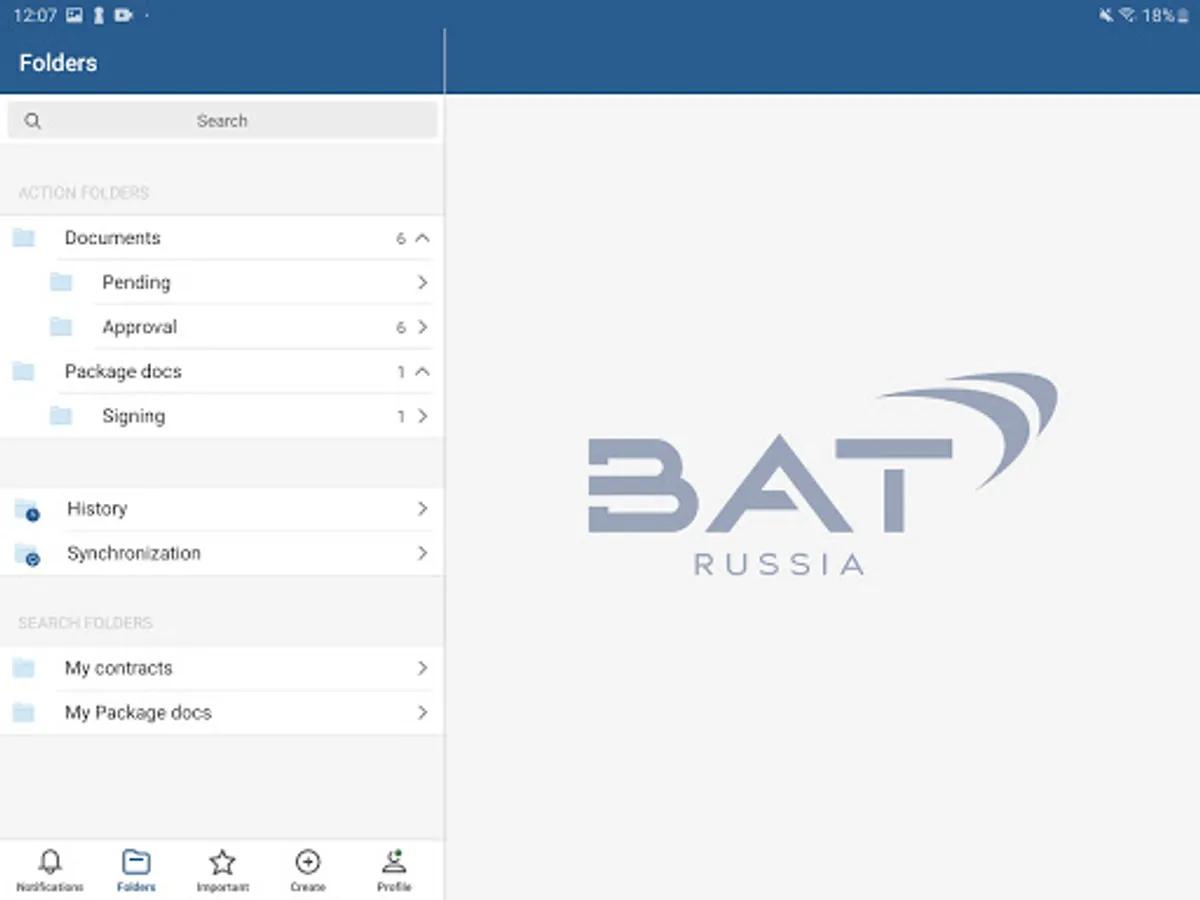Collapse the Documents folder chevron
Viewport: 1200px width, 900px height.
pyautogui.click(x=422, y=238)
